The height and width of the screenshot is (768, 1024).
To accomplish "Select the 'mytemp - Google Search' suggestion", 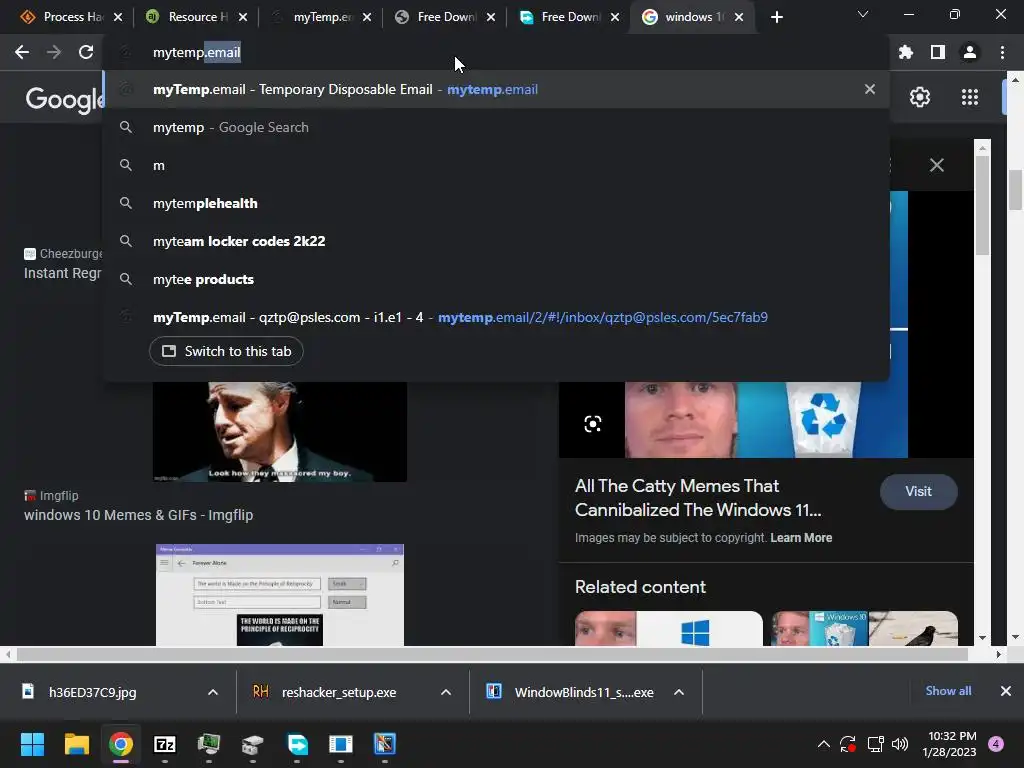I will (x=496, y=127).
